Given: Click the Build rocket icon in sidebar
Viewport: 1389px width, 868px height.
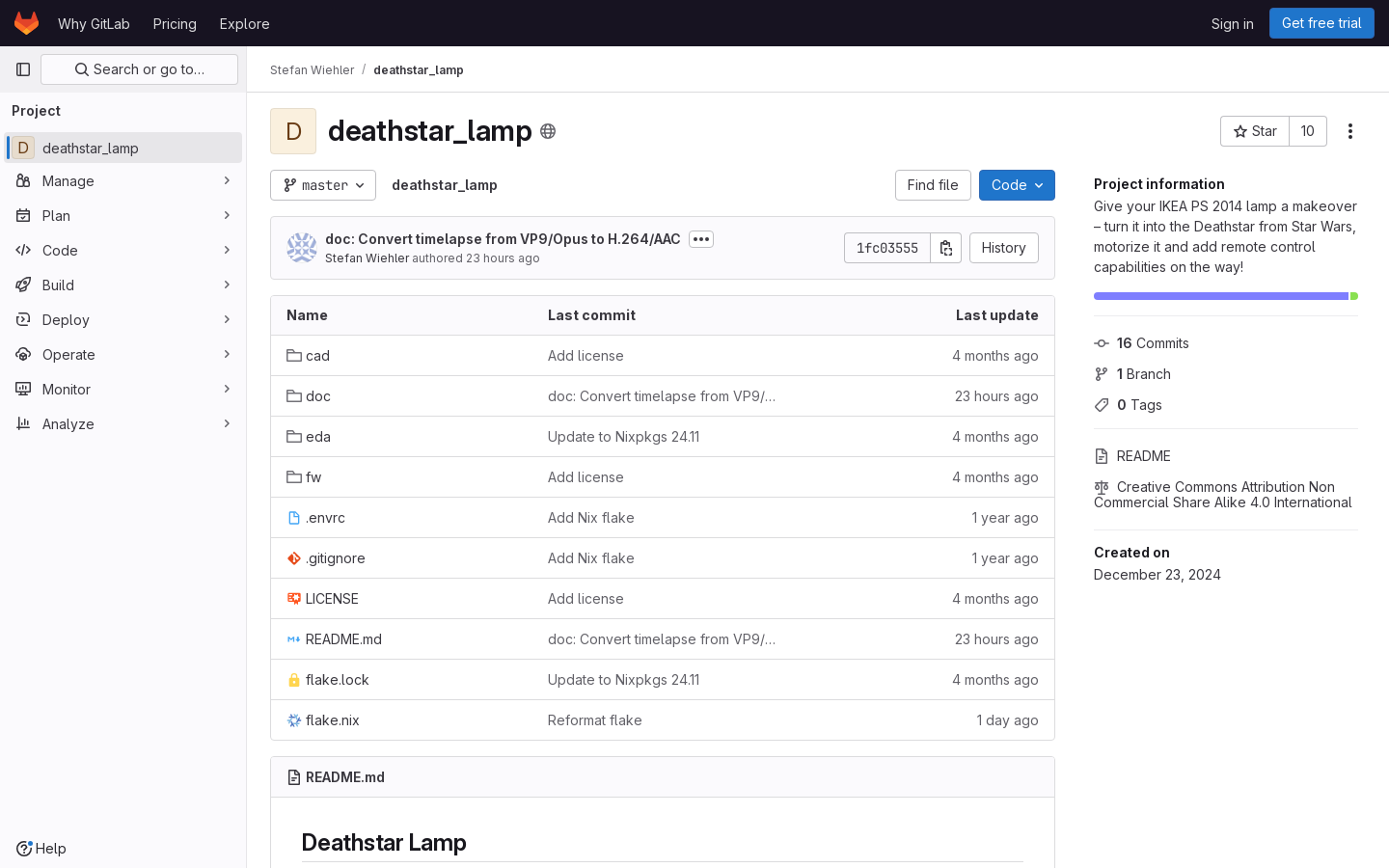Looking at the screenshot, I should click(23, 285).
